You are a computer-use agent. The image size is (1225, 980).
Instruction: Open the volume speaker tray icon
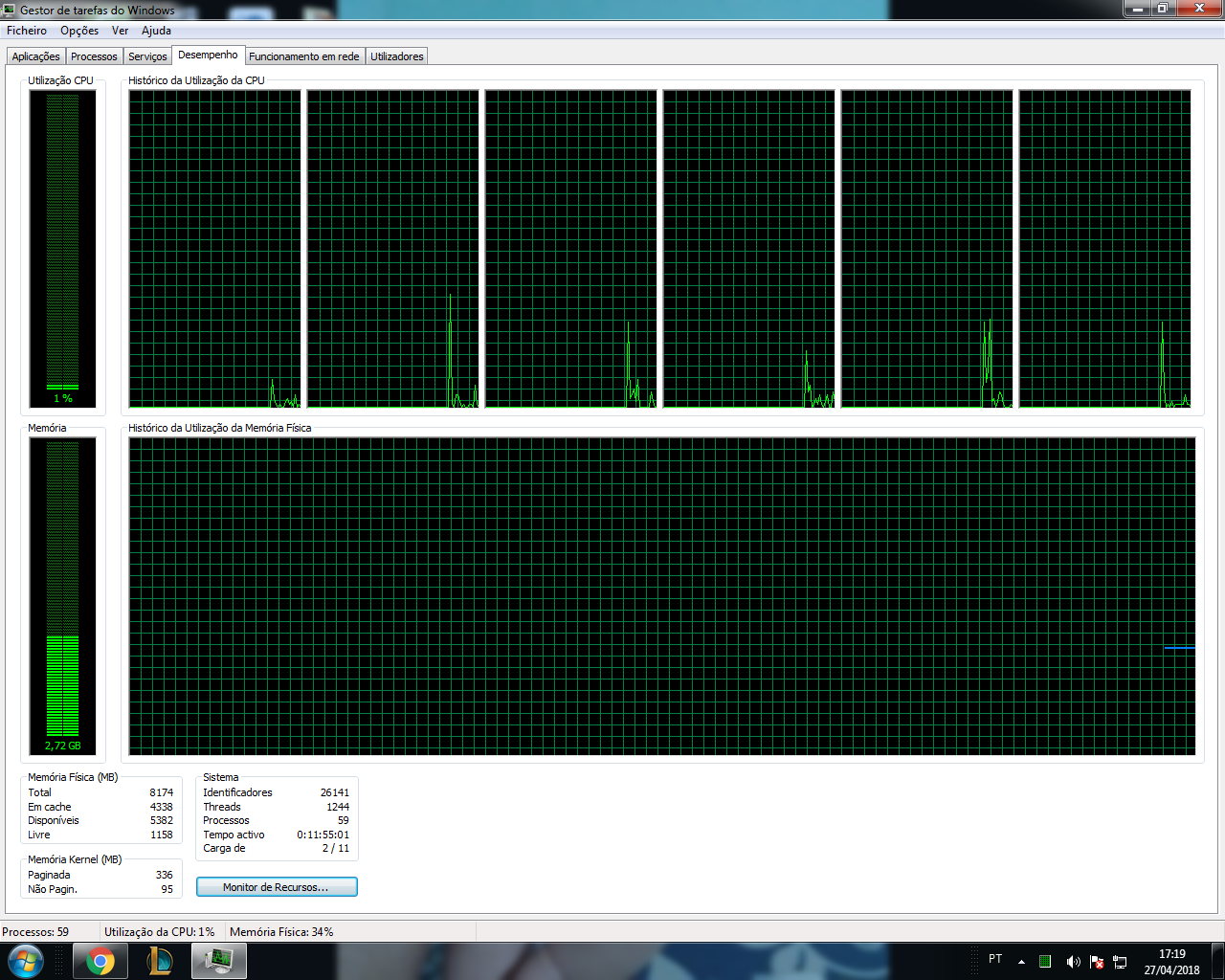[1073, 961]
